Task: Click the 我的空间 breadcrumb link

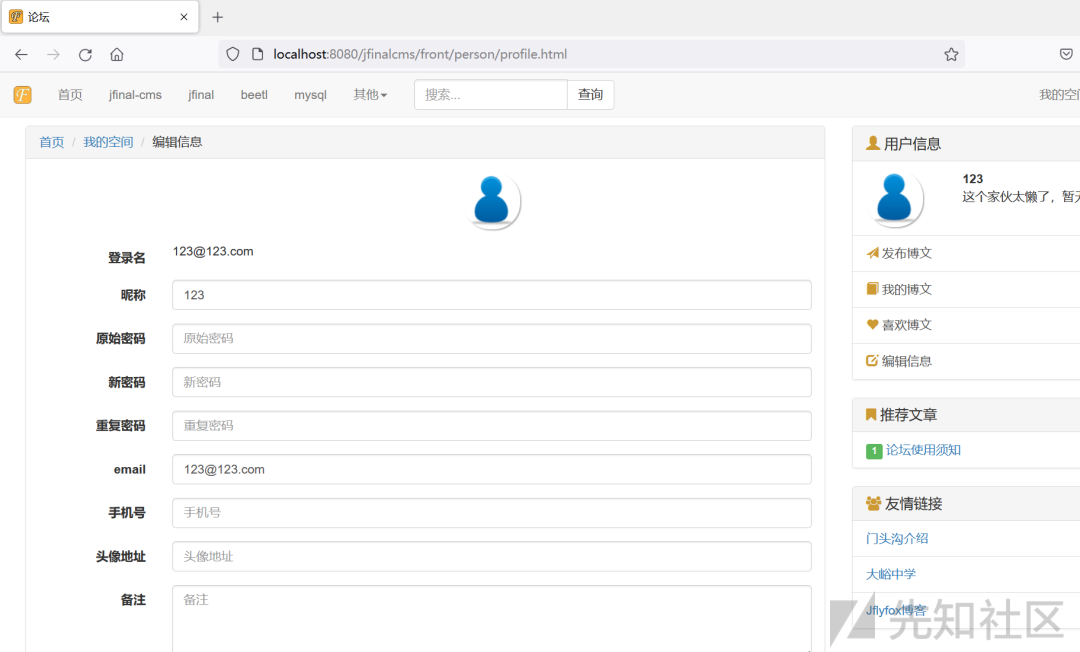Action: pos(108,141)
